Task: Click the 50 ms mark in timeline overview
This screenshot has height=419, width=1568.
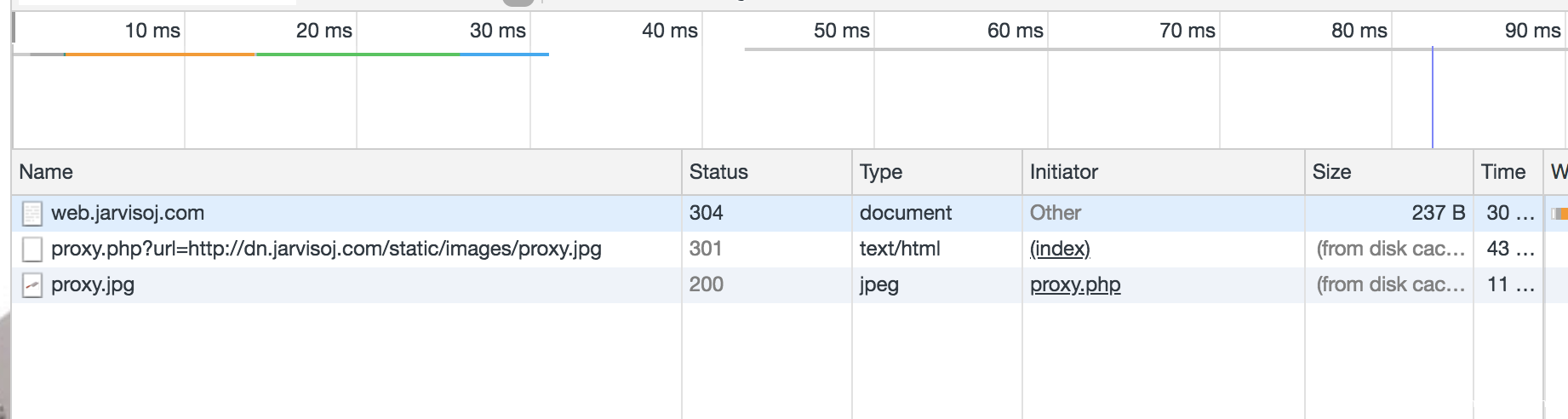Action: pos(841,31)
